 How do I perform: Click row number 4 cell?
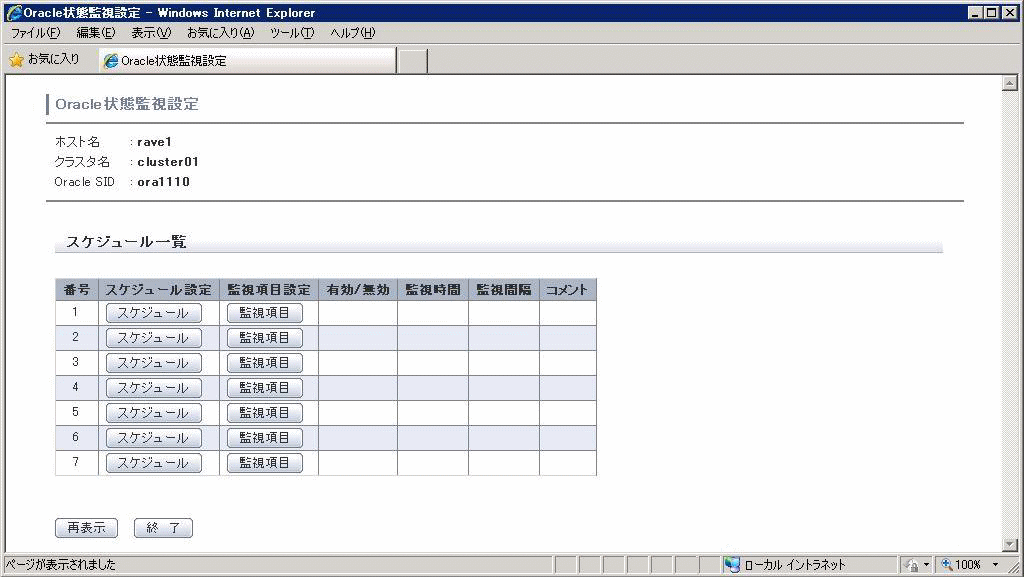pos(76,388)
